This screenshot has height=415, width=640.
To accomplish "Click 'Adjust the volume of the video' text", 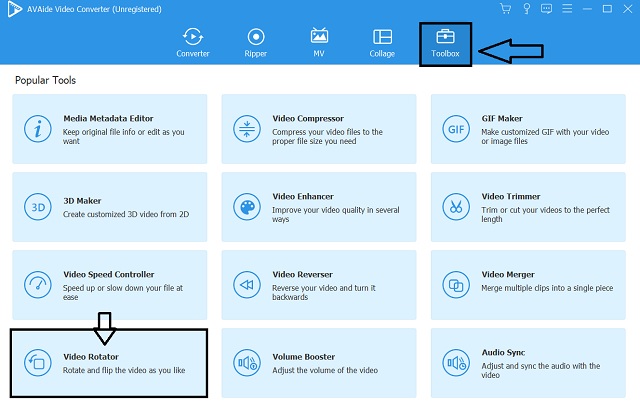I will [325, 370].
